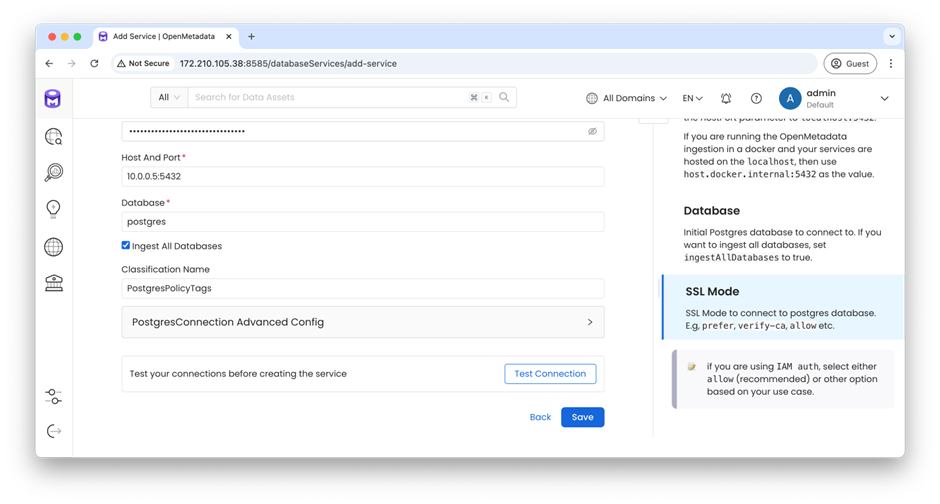This screenshot has width=940, height=504.
Task: Open the All Domains dropdown
Action: coord(626,98)
